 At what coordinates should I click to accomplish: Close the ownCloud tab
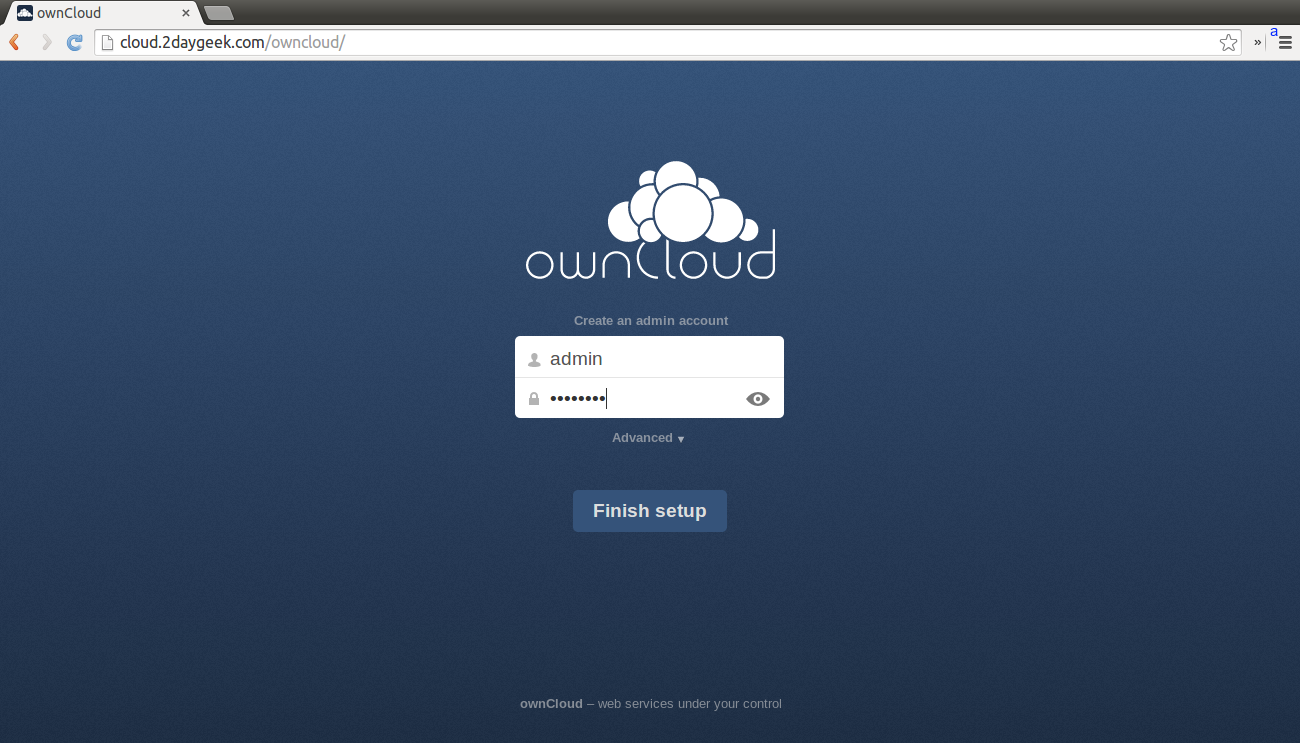[x=185, y=13]
